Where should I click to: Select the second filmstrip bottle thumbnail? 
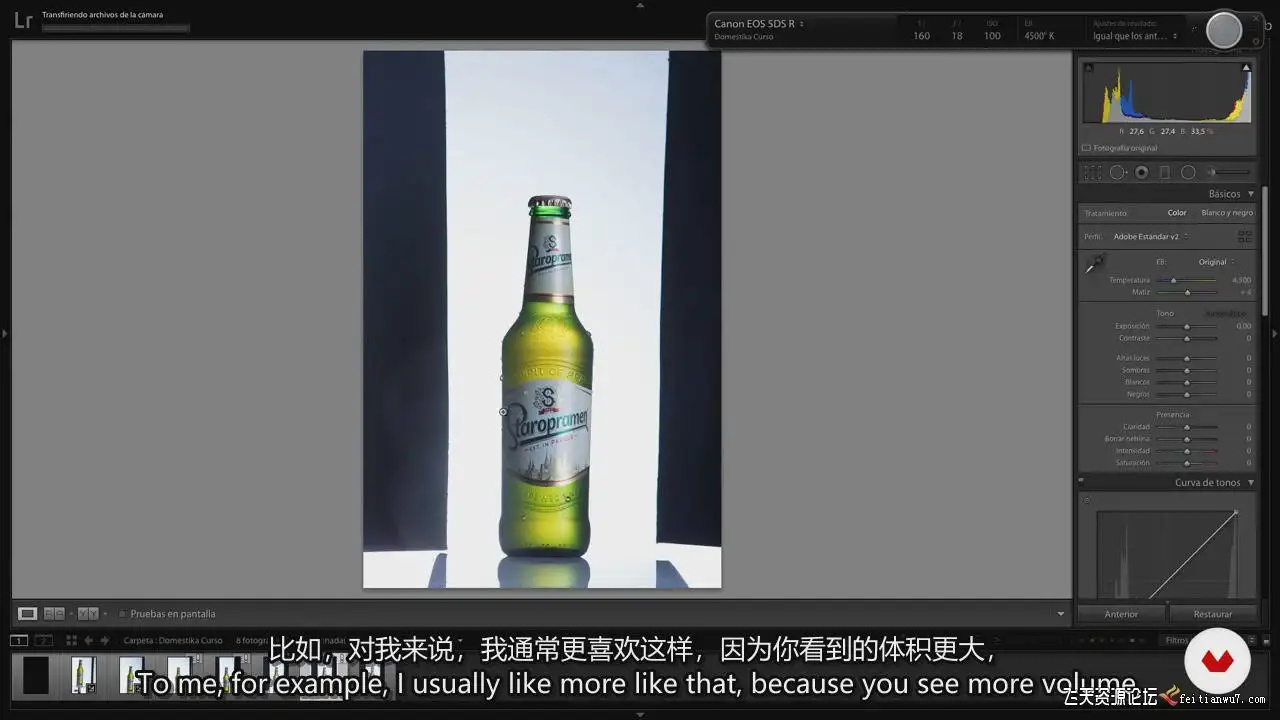coord(84,675)
